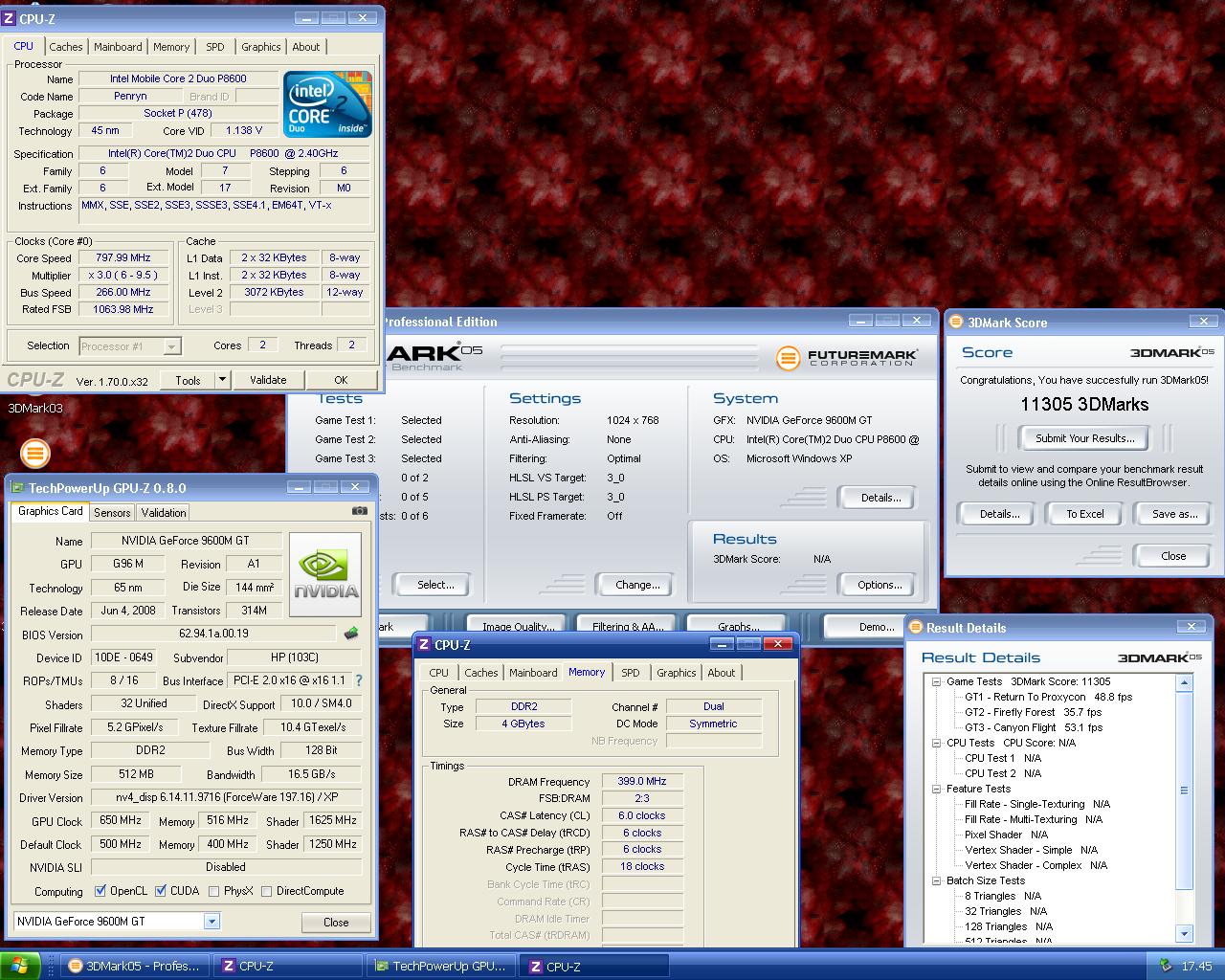
Task: Click Change button under Settings
Action: [637, 585]
